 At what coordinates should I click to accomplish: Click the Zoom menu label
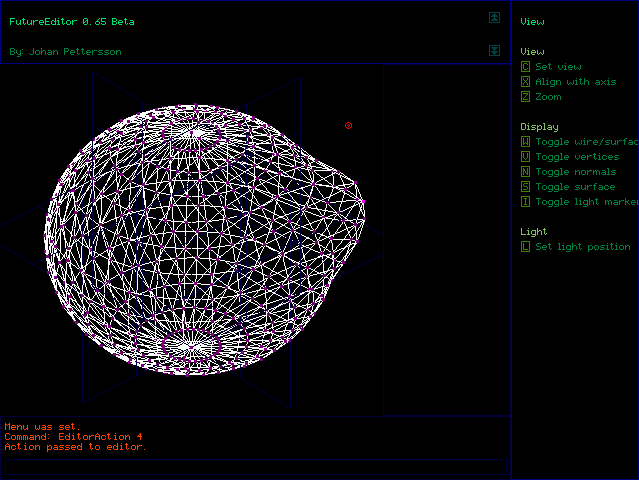coord(548,97)
